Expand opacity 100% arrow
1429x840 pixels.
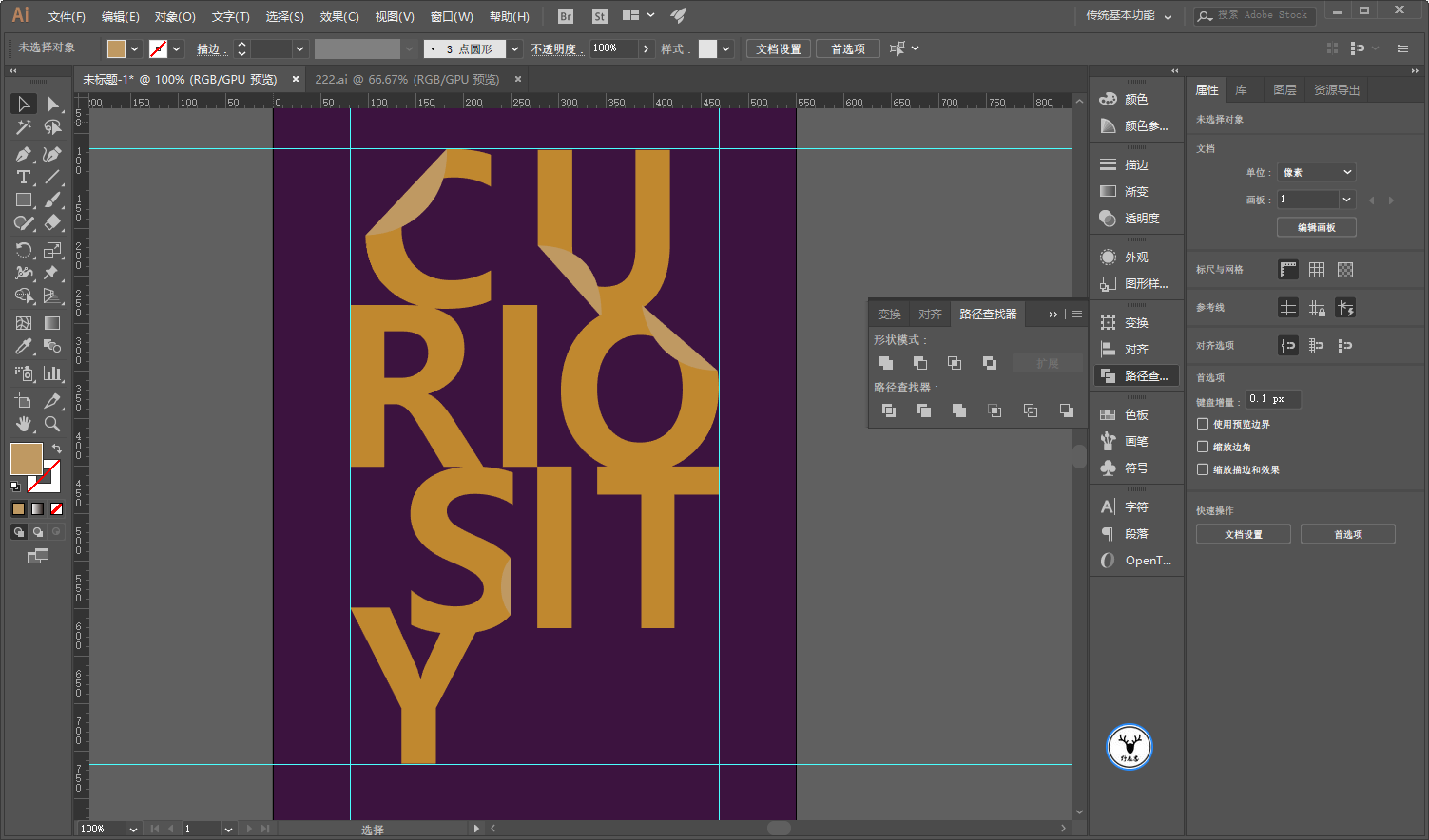point(647,48)
